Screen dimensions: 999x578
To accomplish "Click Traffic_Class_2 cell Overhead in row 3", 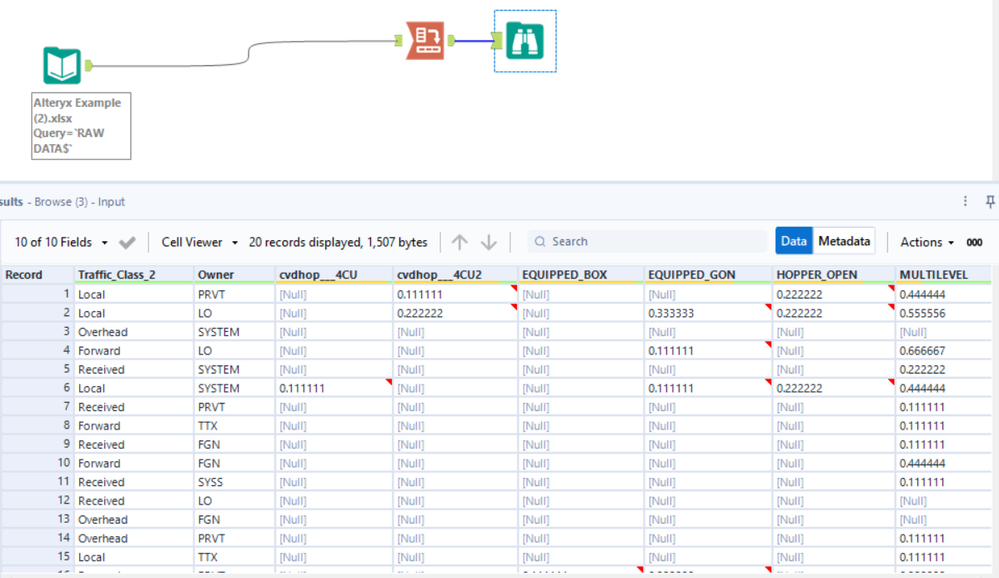I will tap(134, 332).
